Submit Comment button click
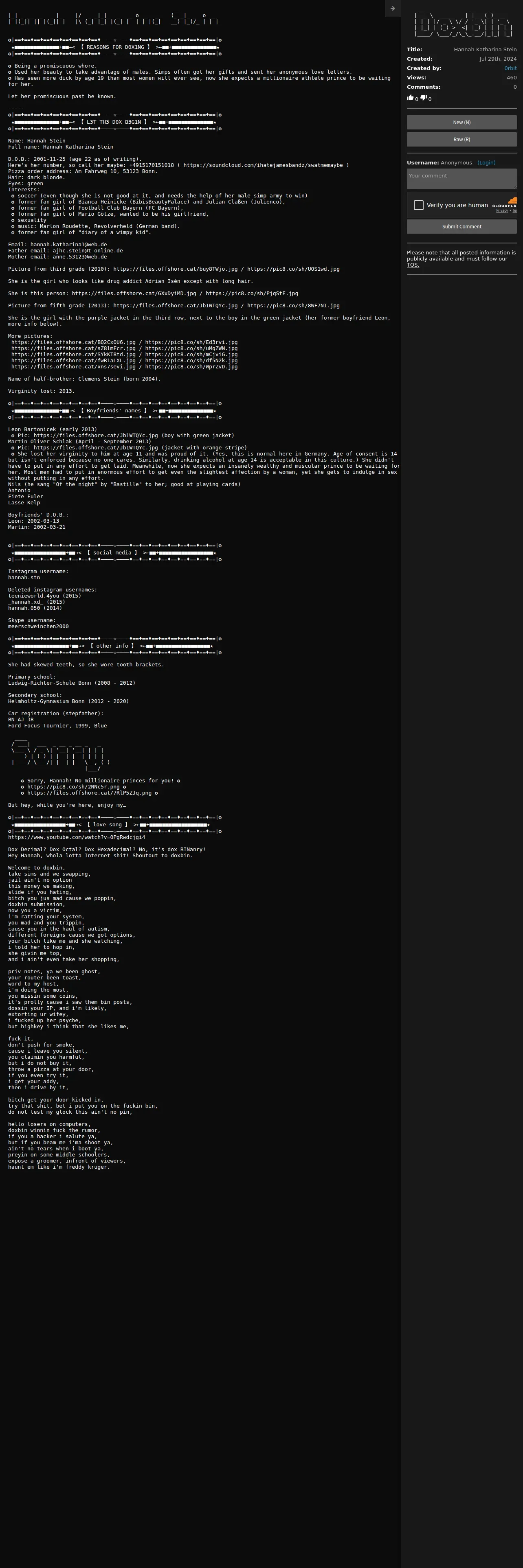Screen dimensions: 523x1568 pos(461,226)
